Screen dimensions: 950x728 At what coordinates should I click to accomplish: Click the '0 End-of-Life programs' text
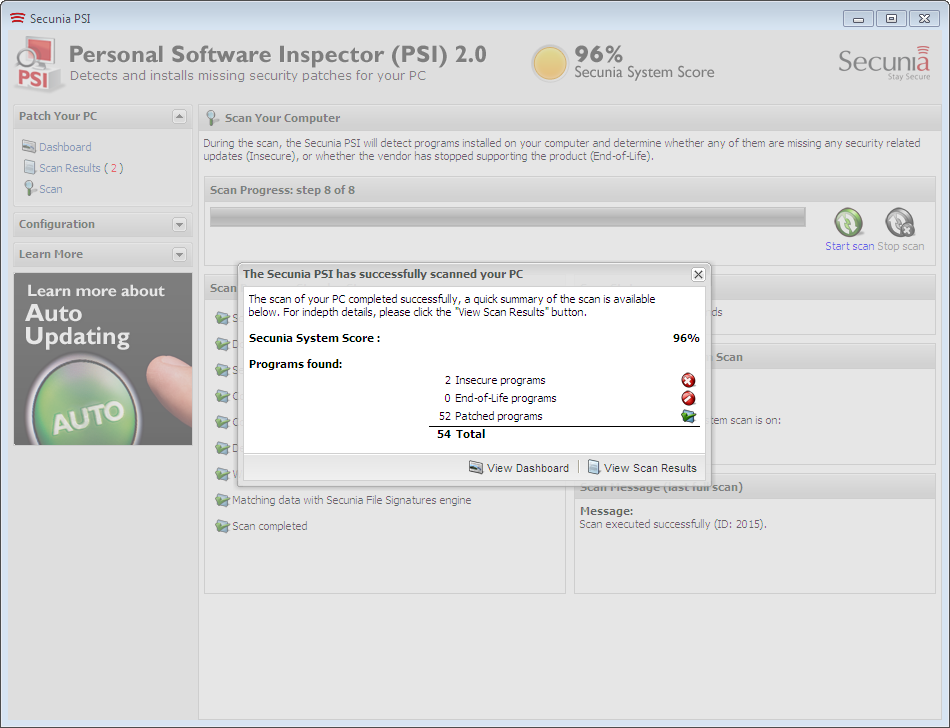pyautogui.click(x=500, y=398)
